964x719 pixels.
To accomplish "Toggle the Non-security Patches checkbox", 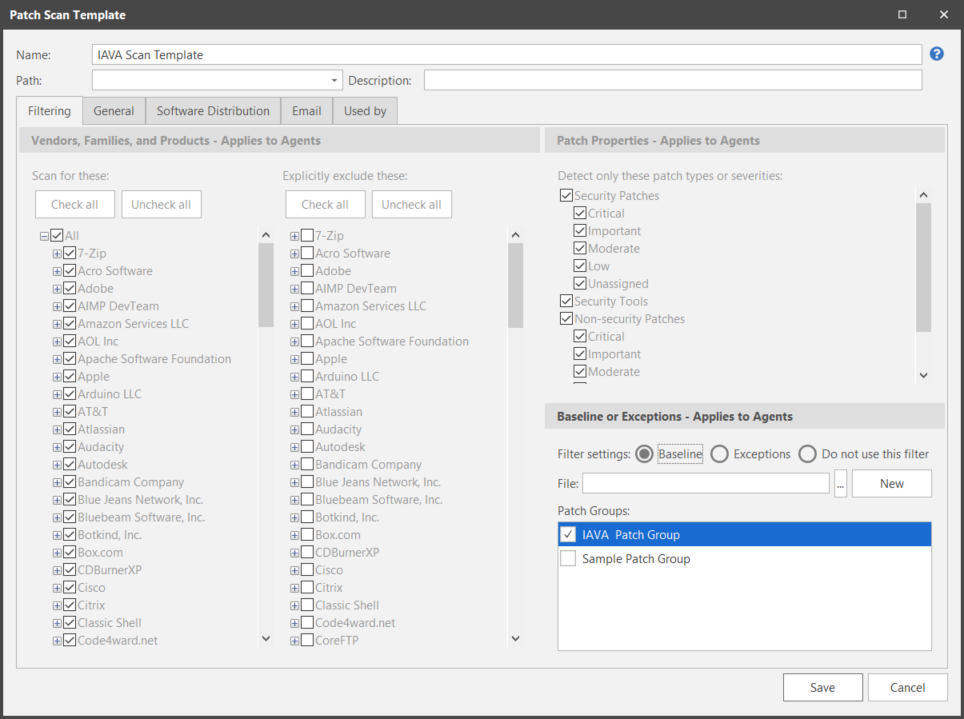I will 566,319.
